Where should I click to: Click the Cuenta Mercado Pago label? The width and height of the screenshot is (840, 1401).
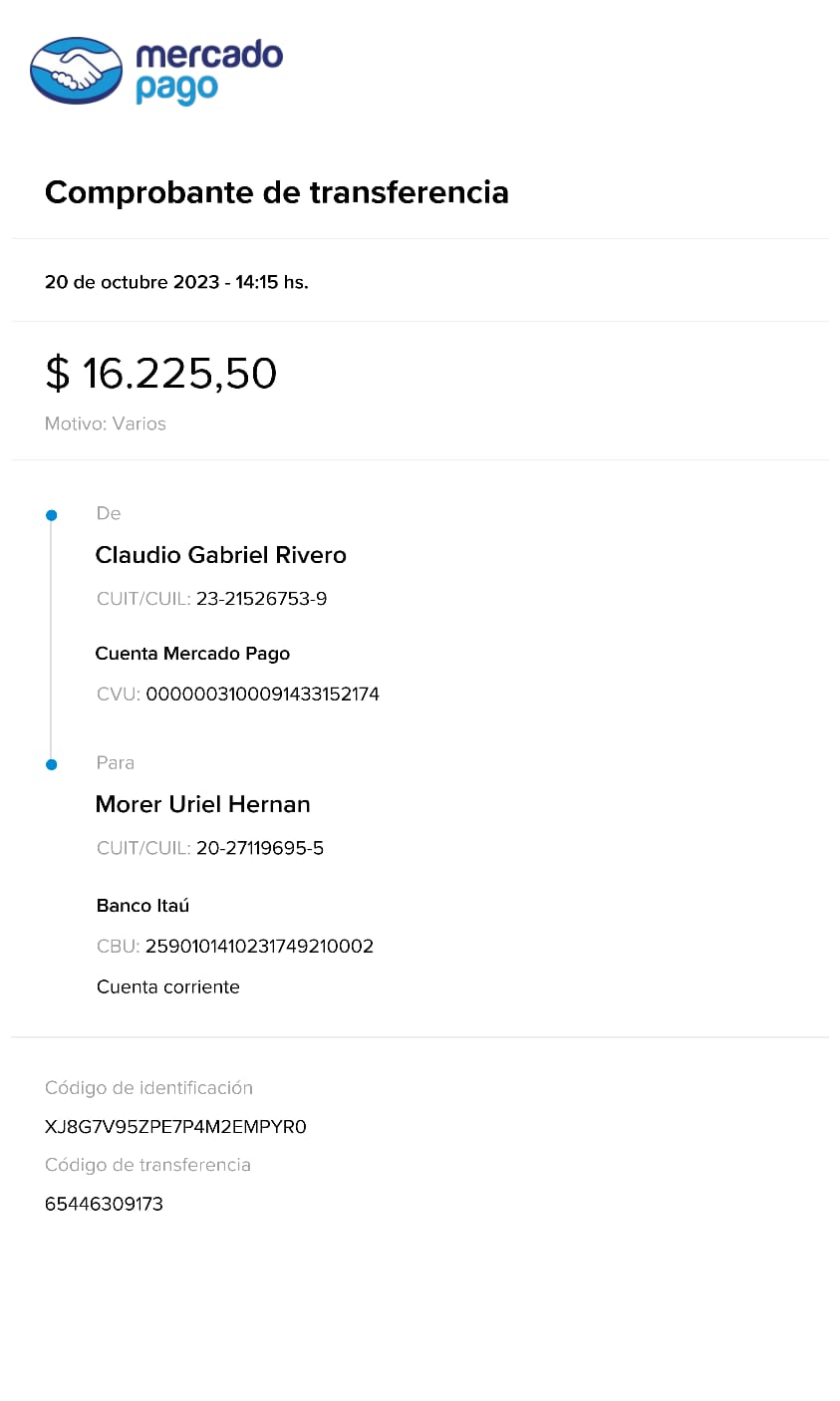click(192, 654)
